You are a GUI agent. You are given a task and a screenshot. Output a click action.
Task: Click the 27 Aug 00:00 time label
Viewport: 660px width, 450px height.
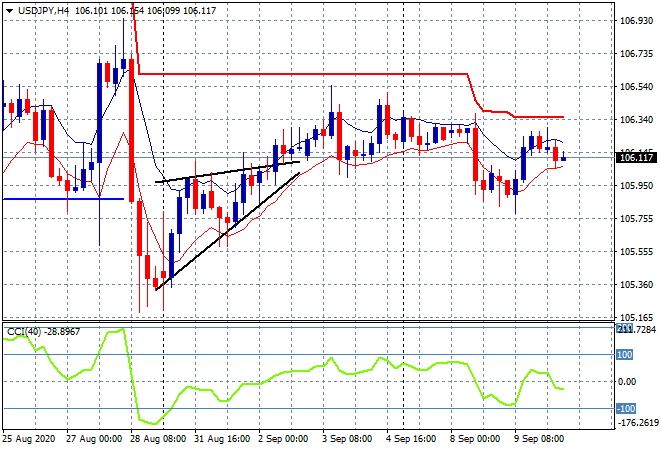tap(94, 439)
